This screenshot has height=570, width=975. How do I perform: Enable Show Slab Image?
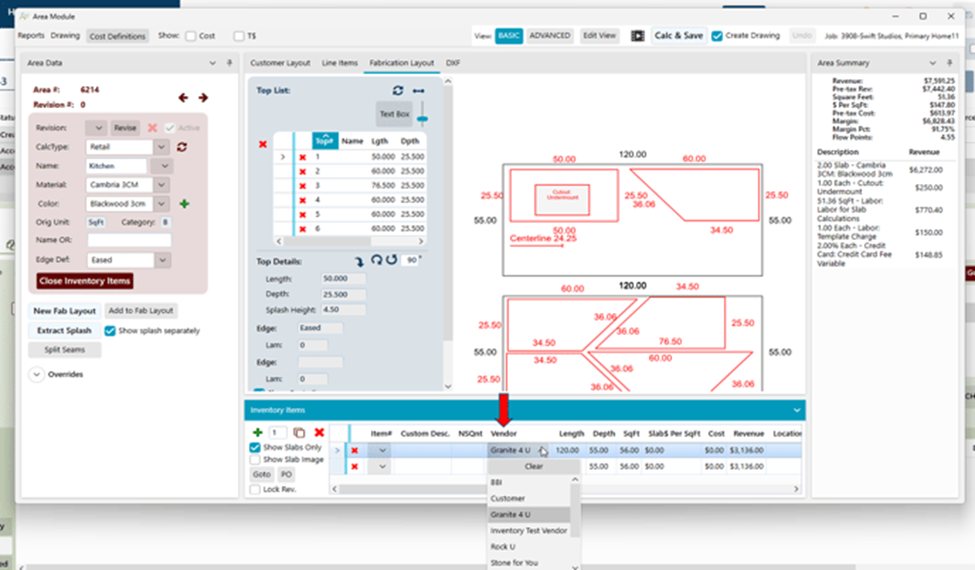click(x=255, y=459)
